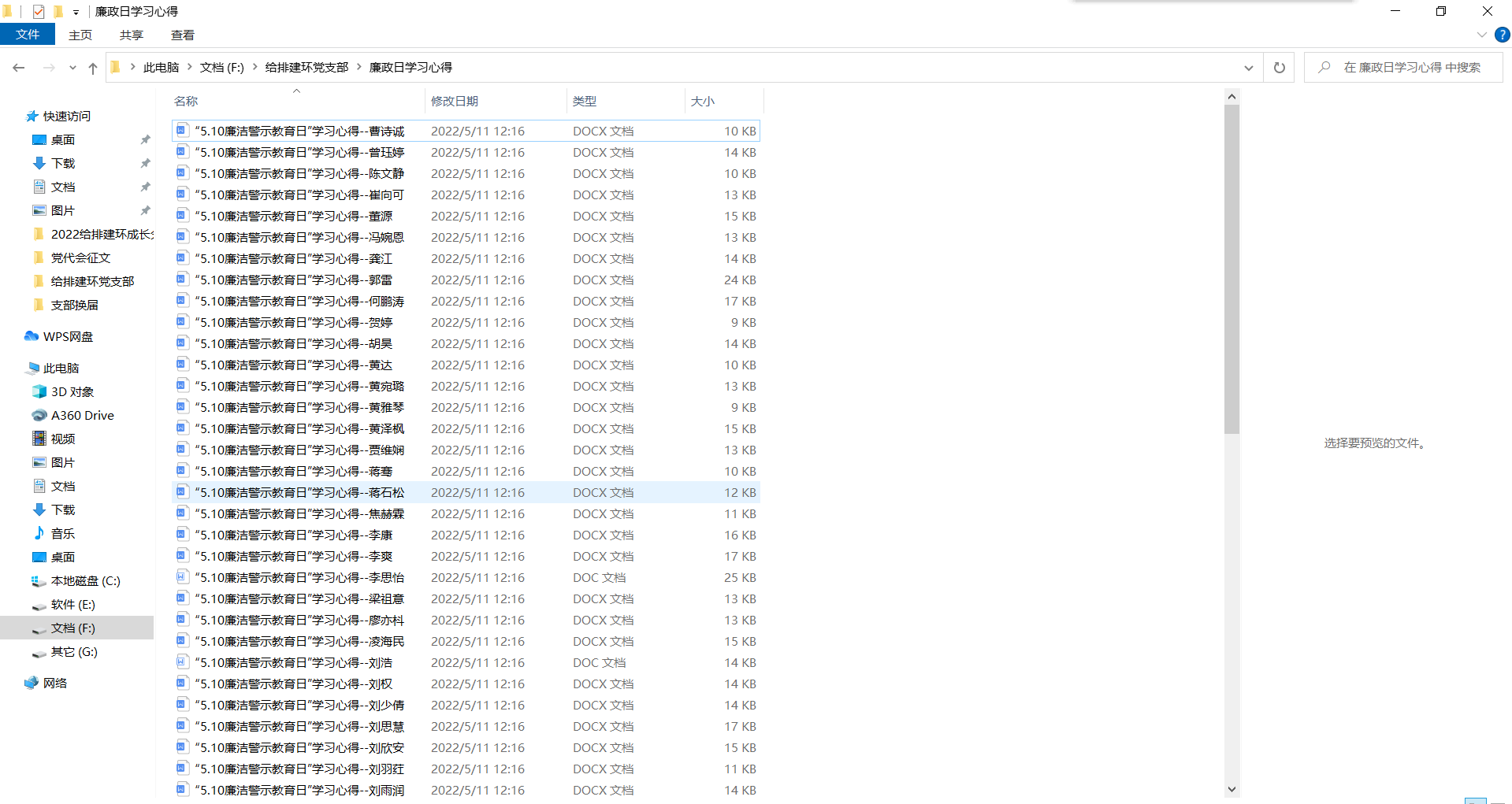Click the Up one level arrow
Viewport: 1512px width, 804px height.
point(93,68)
